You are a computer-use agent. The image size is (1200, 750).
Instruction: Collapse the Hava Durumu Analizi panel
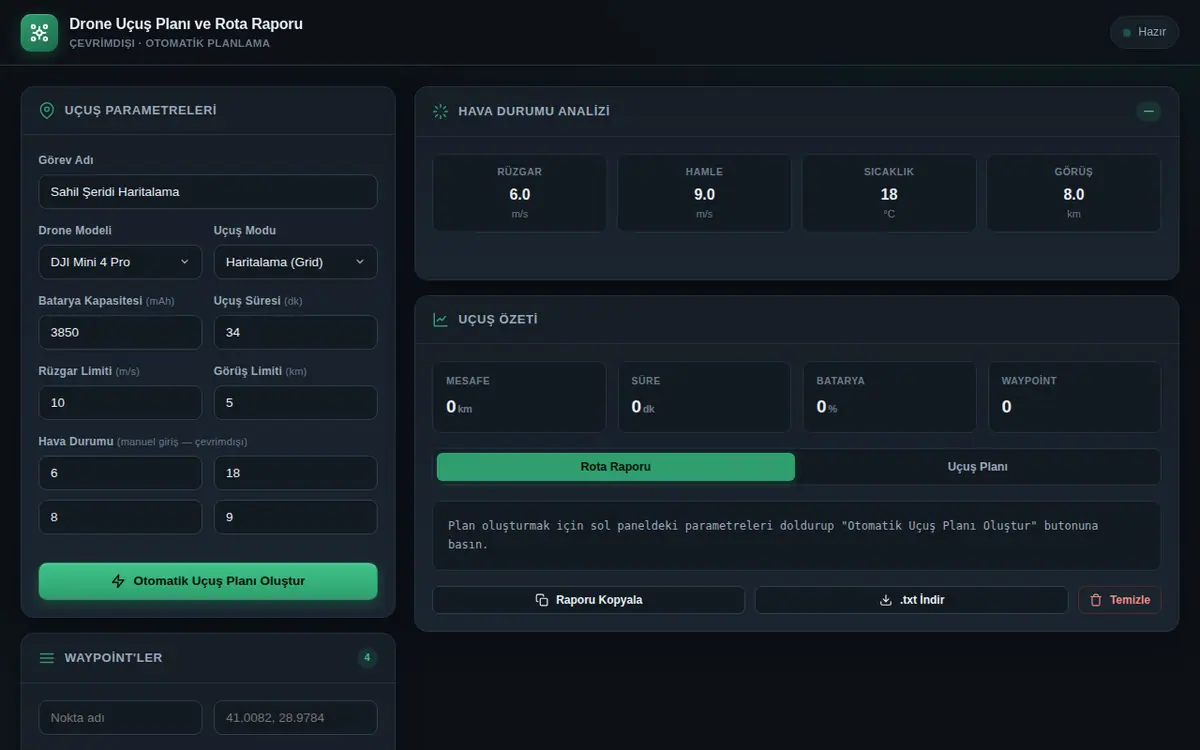(x=1148, y=111)
